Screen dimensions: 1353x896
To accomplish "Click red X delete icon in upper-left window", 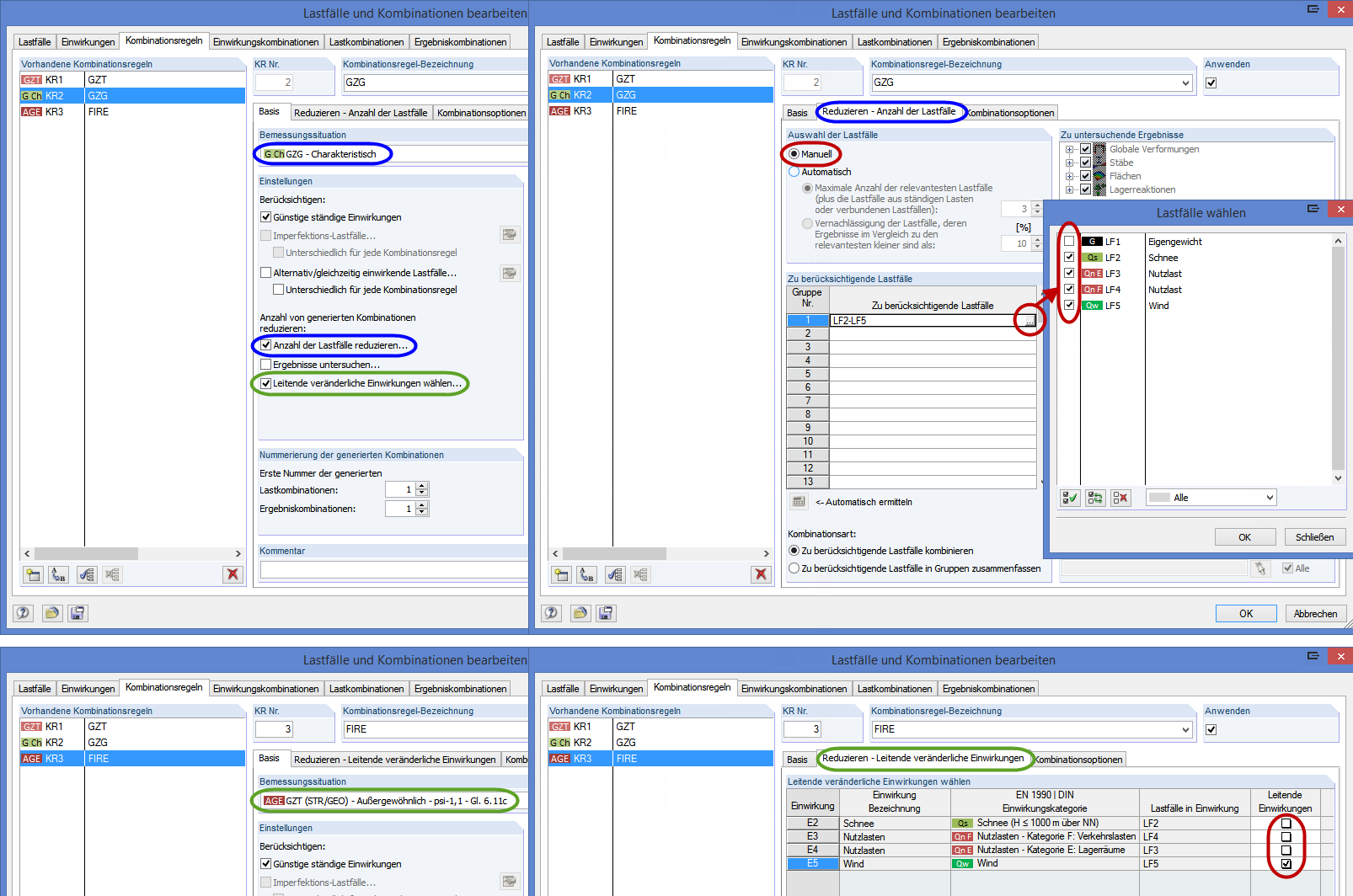I will (x=233, y=574).
